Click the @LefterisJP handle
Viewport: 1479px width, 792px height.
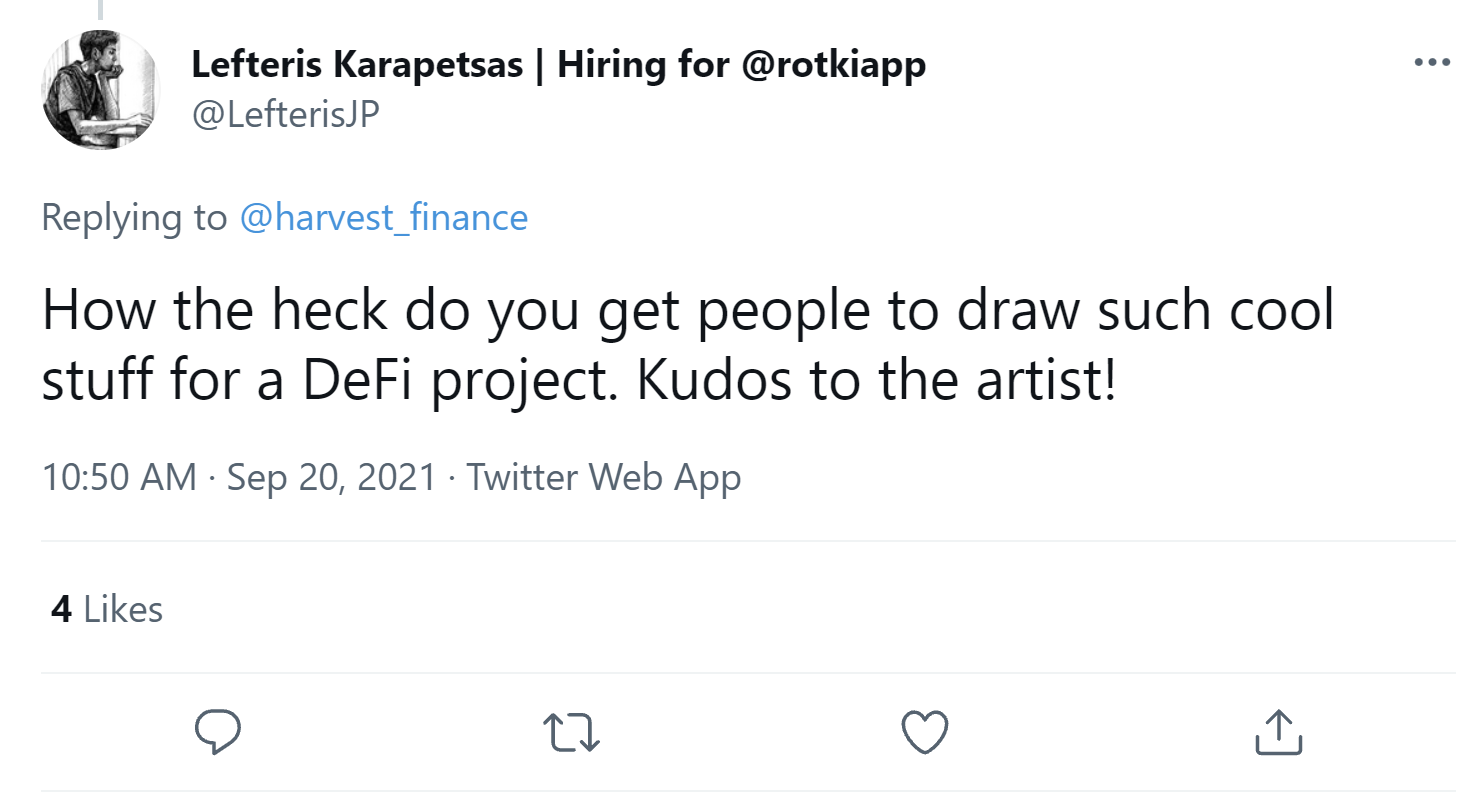tap(284, 115)
